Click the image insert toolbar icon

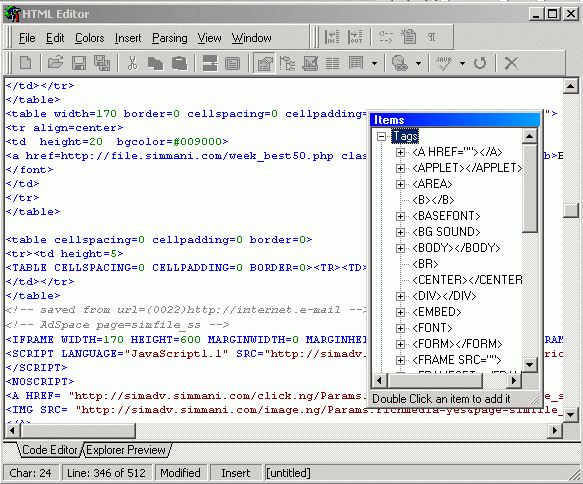click(x=310, y=63)
